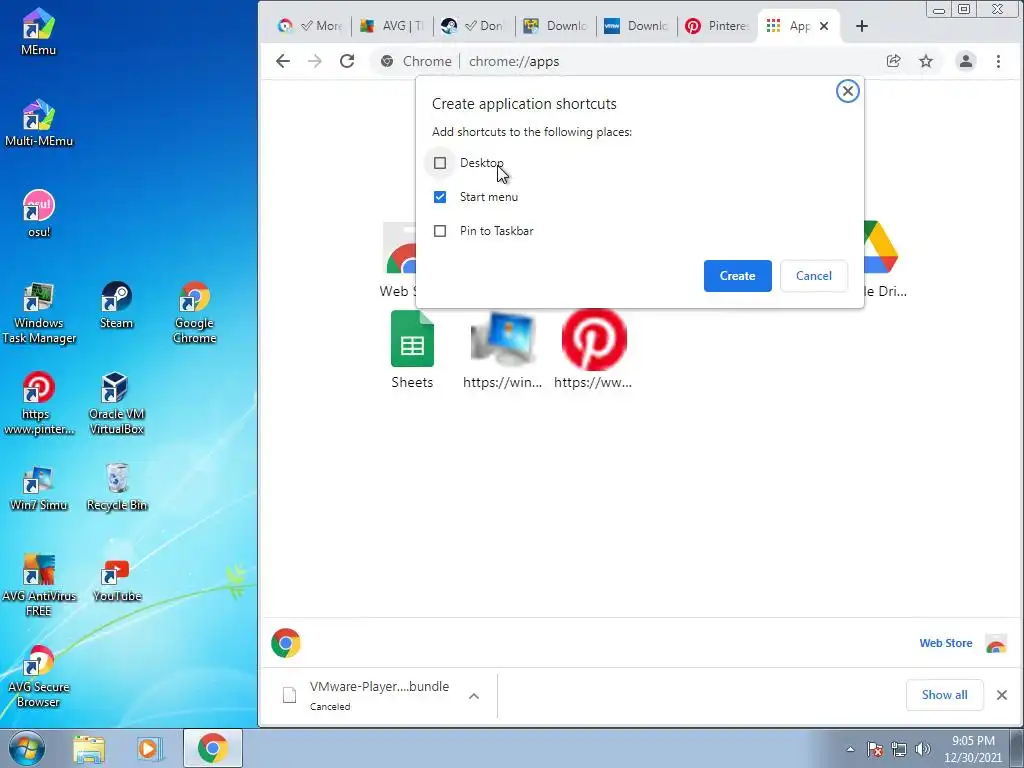Close the downloads bar
Screen dimensions: 1024x768
[1002, 695]
